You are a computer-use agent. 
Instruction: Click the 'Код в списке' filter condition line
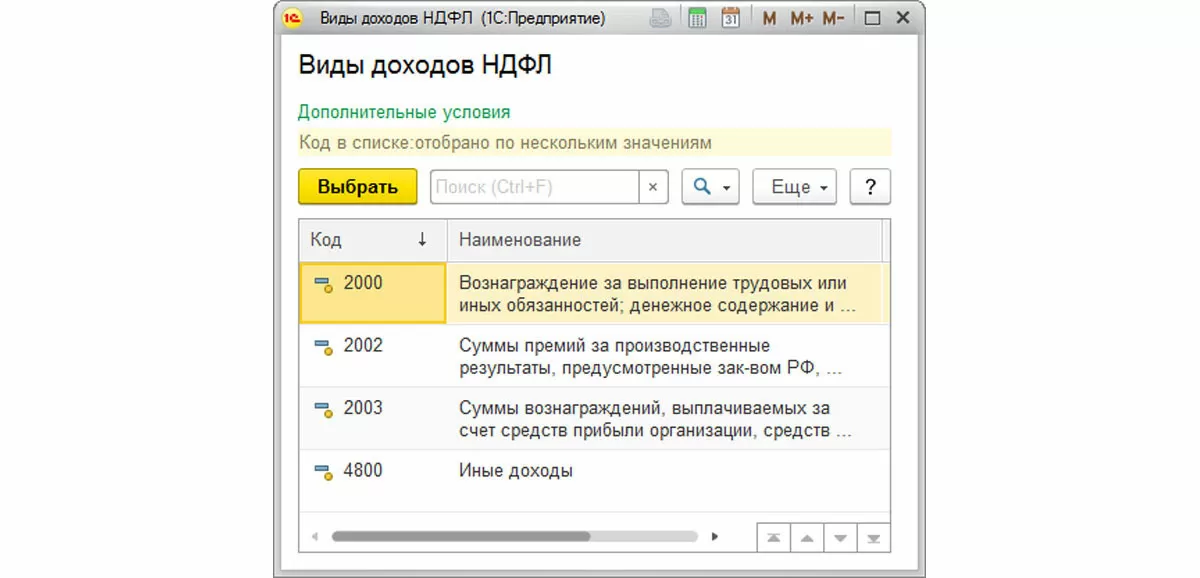(x=594, y=143)
